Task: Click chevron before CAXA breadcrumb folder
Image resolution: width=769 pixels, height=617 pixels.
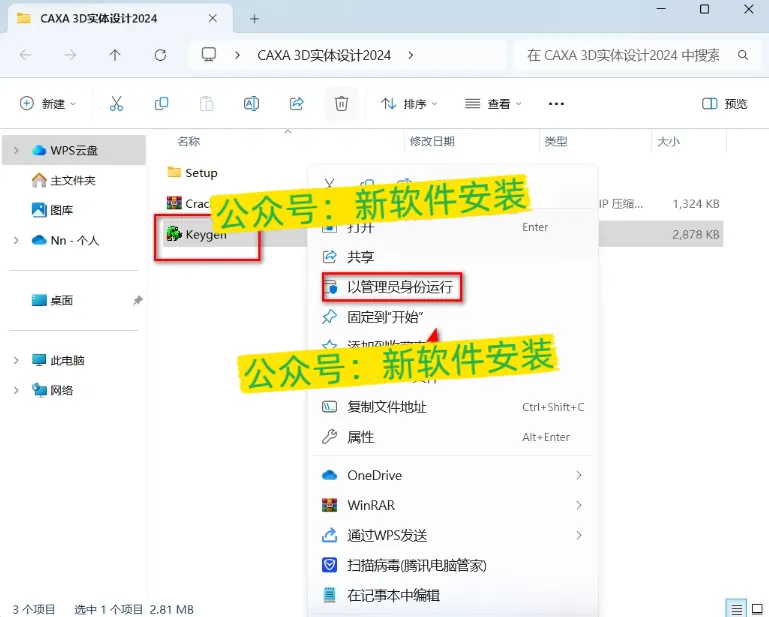Action: 237,55
